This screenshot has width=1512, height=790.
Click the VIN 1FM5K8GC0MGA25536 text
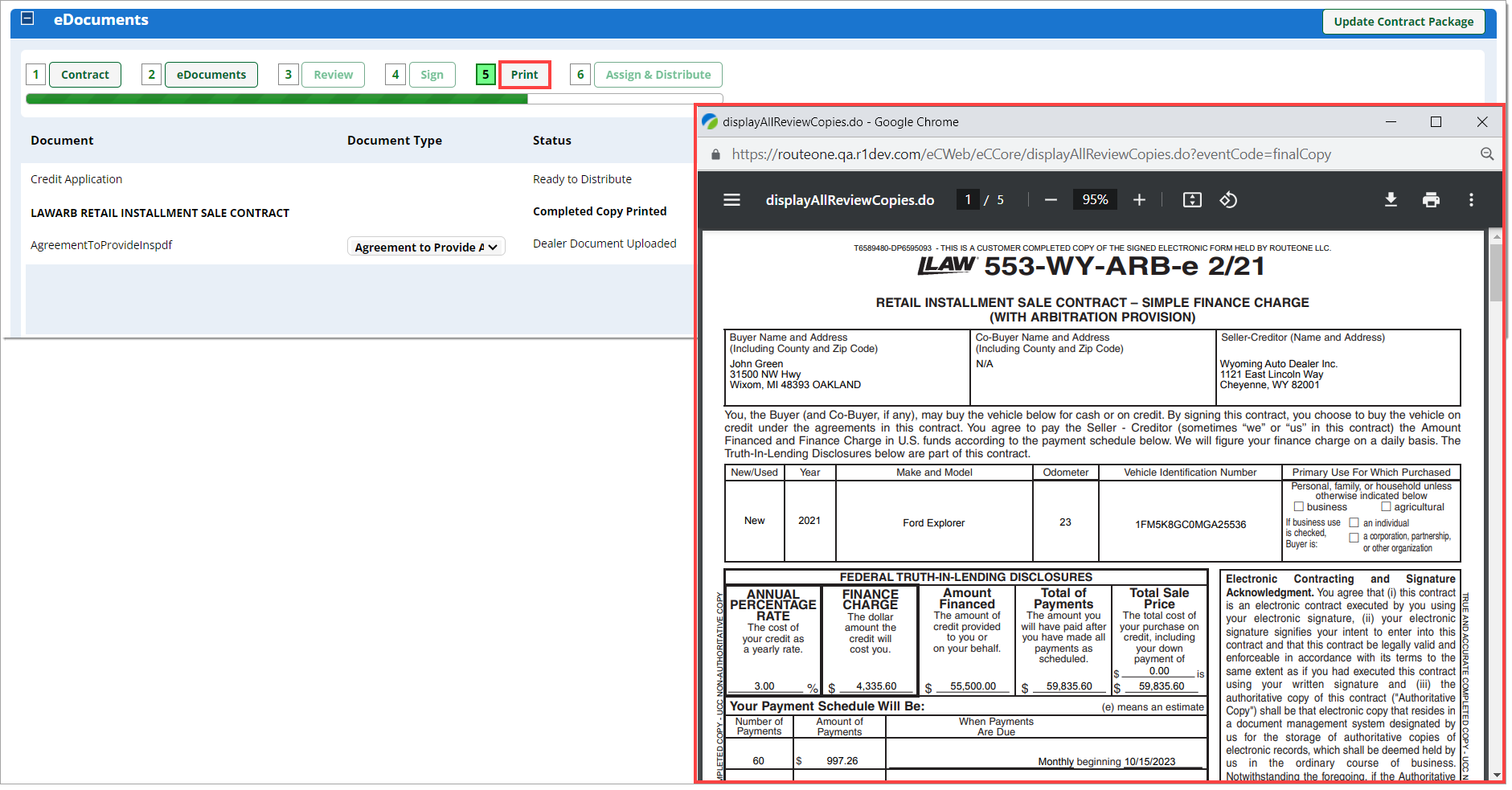(x=1190, y=524)
